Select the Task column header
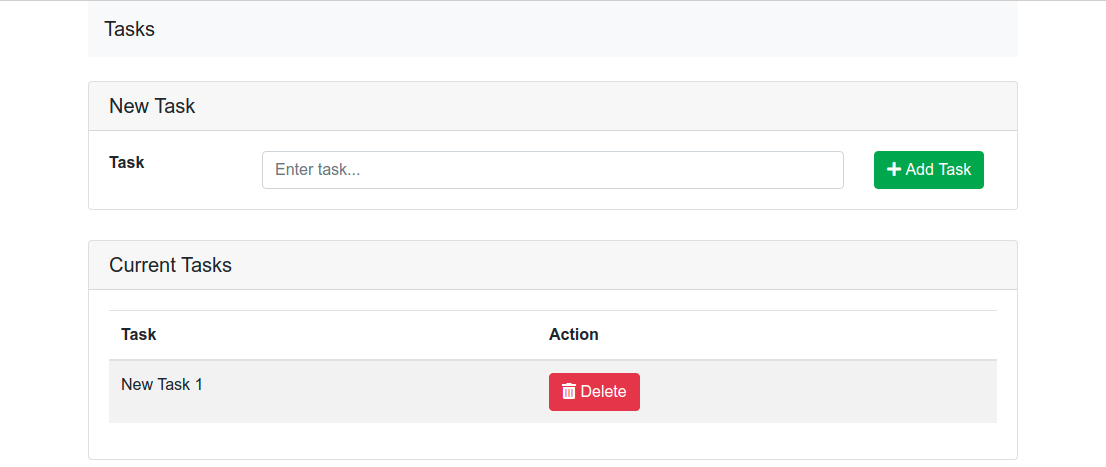 pyautogui.click(x=139, y=334)
